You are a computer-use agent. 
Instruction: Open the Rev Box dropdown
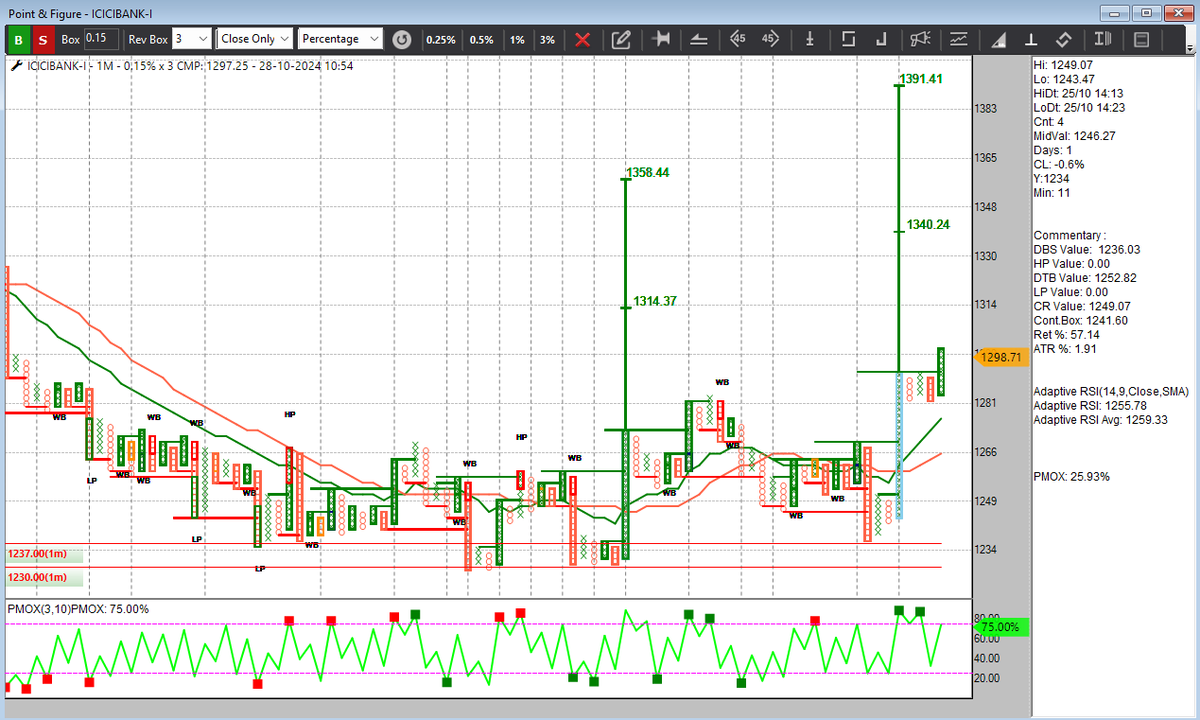click(x=191, y=39)
